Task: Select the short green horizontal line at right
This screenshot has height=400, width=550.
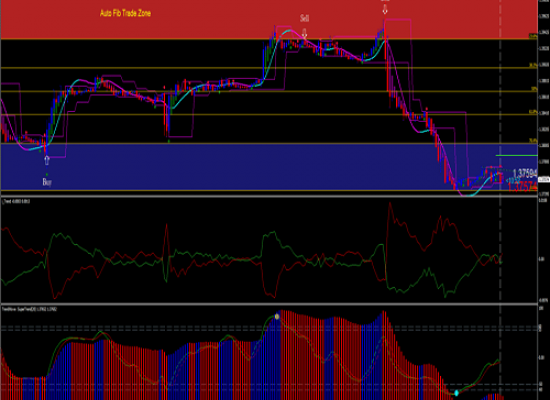Action: click(x=516, y=155)
